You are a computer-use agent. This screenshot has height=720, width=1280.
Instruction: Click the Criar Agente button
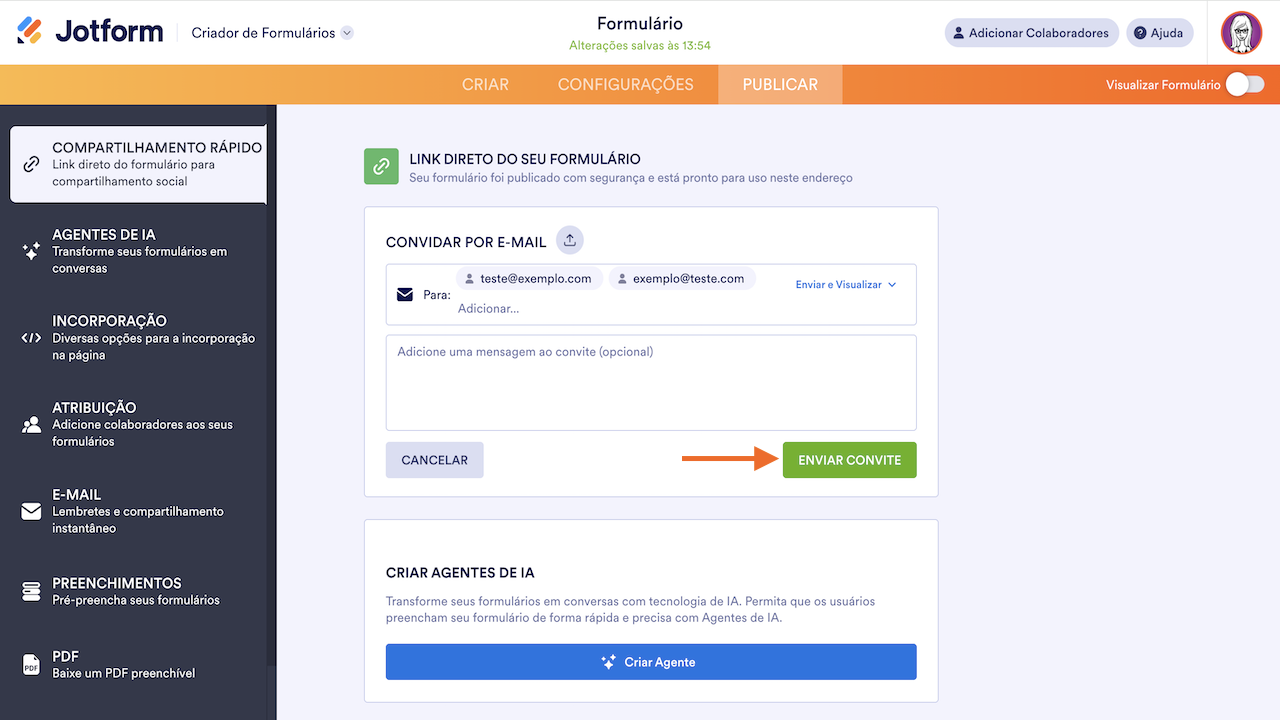[651, 662]
